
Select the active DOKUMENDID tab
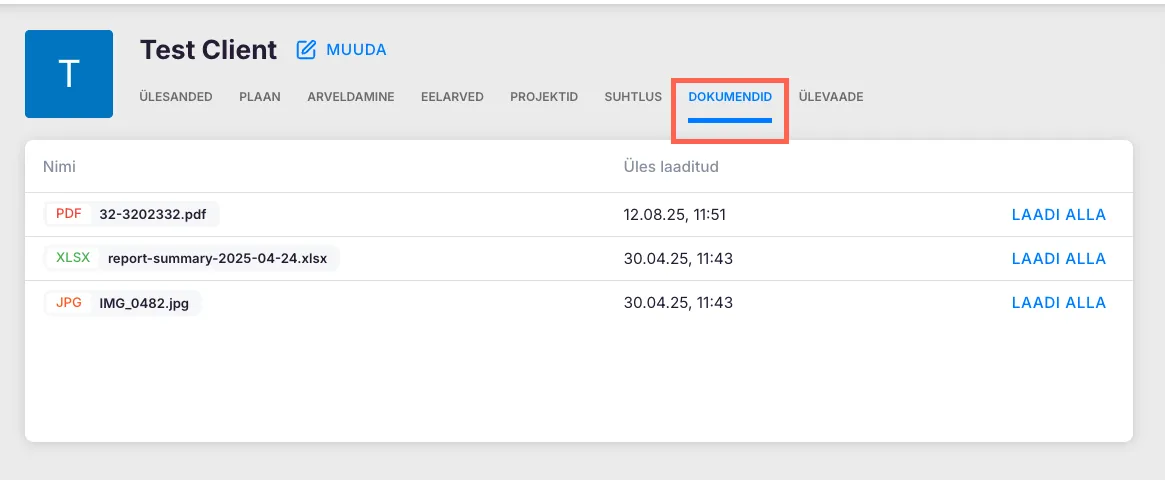(x=730, y=97)
